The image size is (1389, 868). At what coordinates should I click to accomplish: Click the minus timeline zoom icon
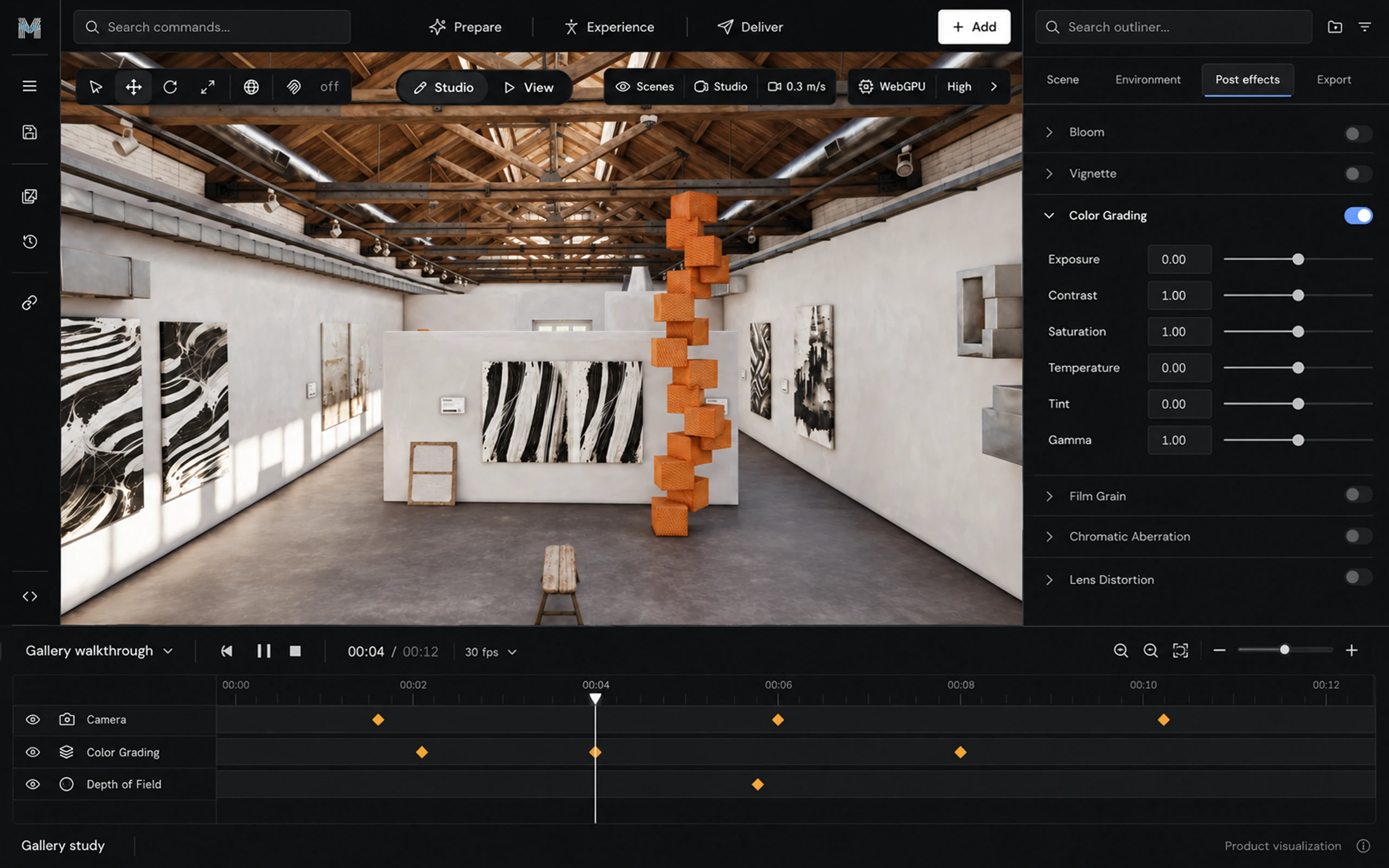click(1220, 650)
